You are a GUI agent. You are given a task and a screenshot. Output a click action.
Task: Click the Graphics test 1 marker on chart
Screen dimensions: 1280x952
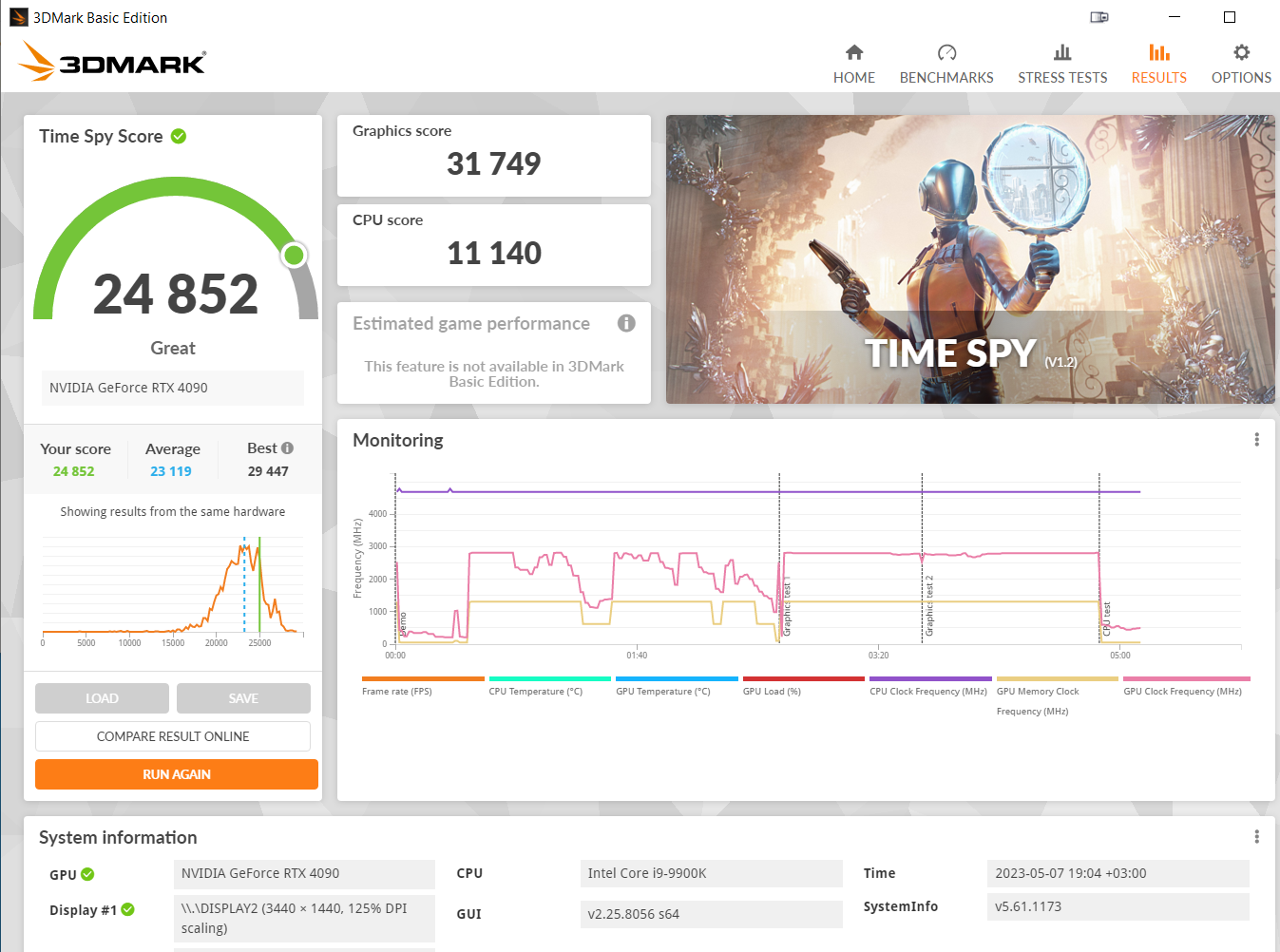[x=787, y=606]
